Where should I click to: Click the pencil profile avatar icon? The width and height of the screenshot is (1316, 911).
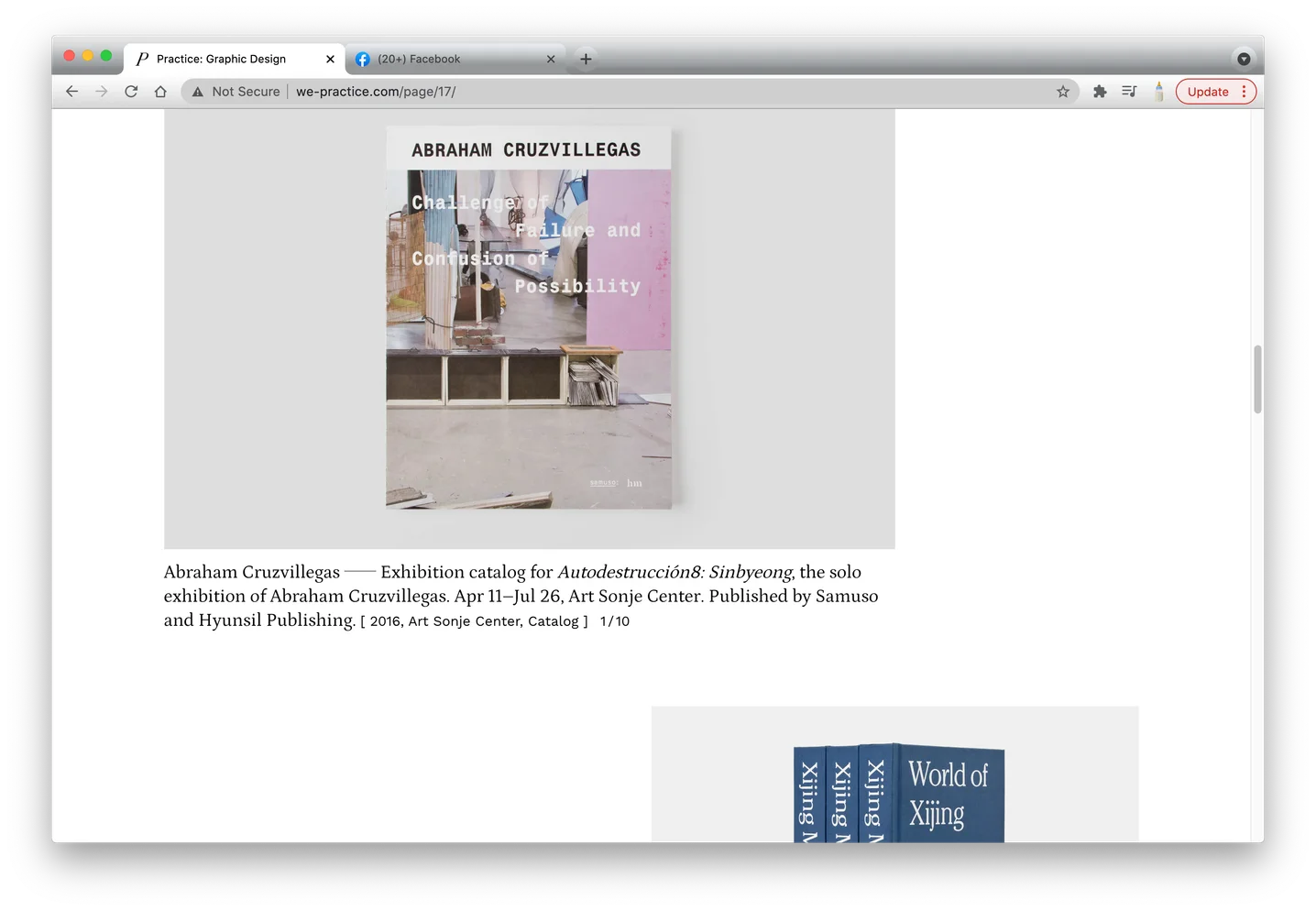(1158, 92)
